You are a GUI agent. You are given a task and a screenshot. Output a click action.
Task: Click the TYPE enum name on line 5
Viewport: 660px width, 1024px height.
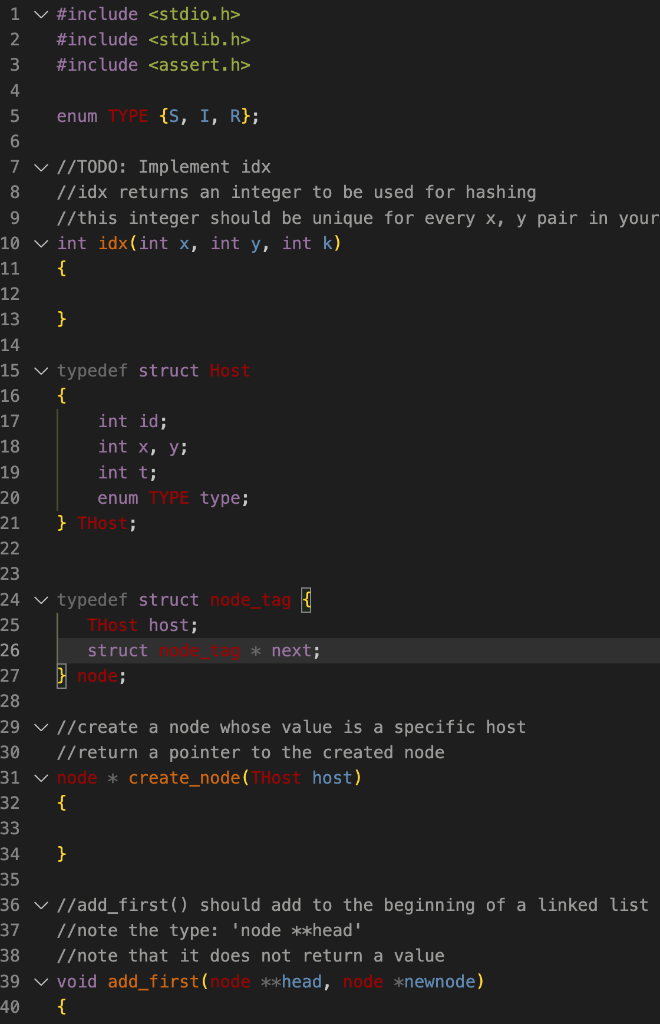click(128, 116)
